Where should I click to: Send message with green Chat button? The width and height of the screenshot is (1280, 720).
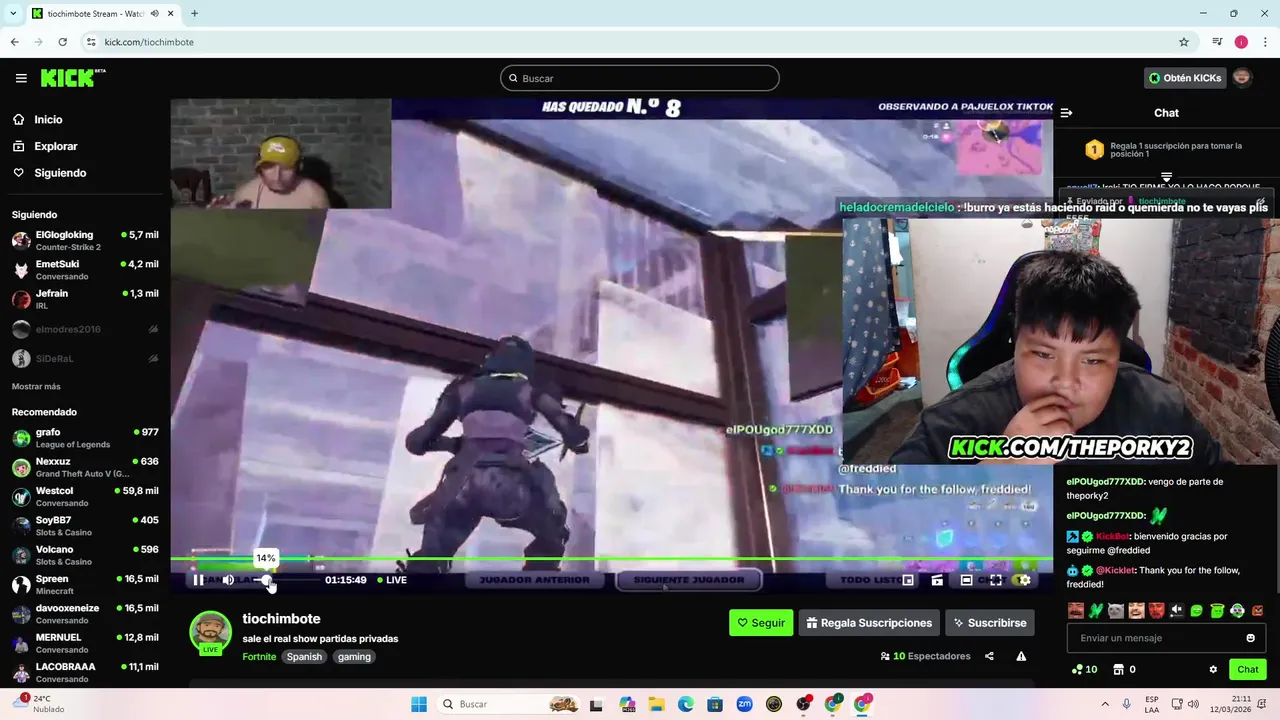click(x=1248, y=669)
